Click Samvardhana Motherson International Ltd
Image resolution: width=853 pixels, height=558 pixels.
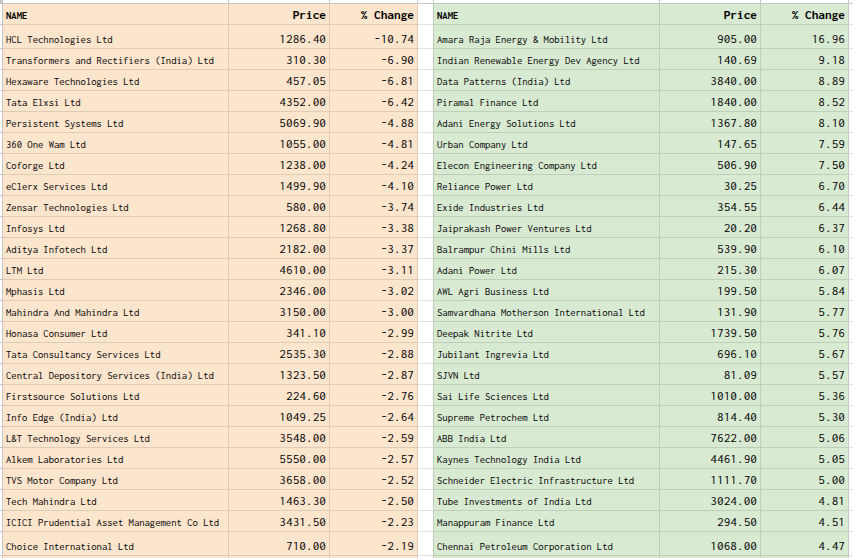[x=546, y=313]
